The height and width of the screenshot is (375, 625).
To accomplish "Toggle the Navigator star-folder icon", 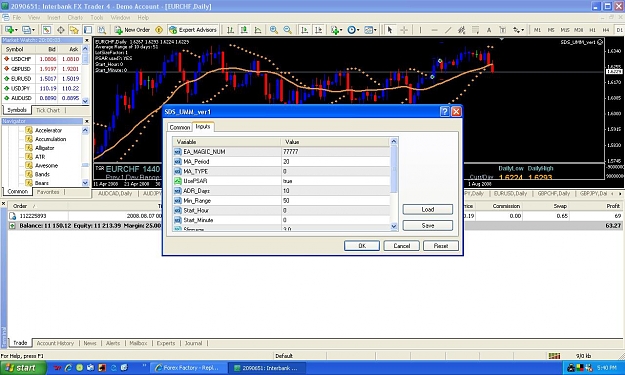I will click(x=74, y=30).
